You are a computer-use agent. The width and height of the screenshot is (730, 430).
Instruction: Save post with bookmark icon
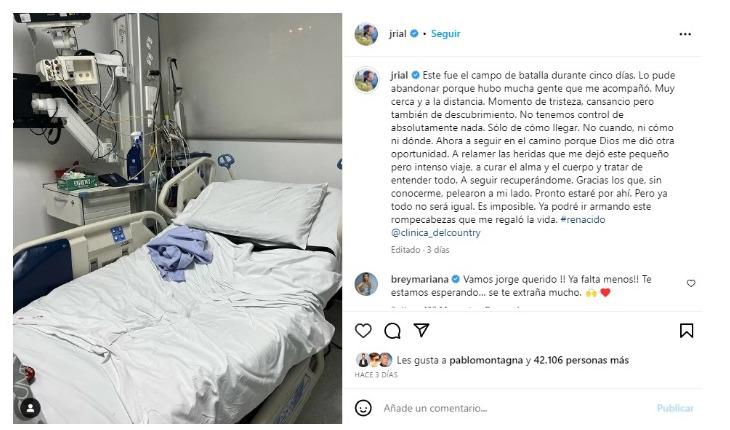click(686, 331)
